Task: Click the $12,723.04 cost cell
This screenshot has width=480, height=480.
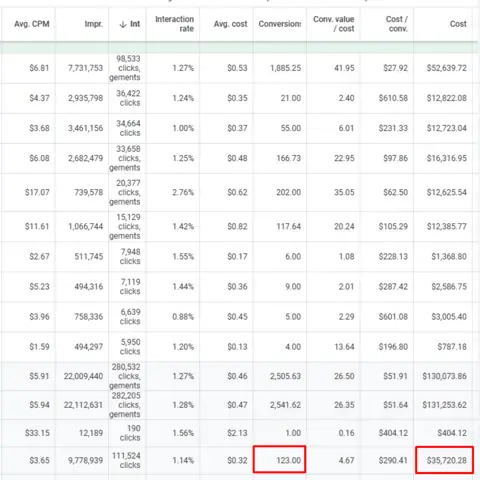Action: [x=447, y=128]
